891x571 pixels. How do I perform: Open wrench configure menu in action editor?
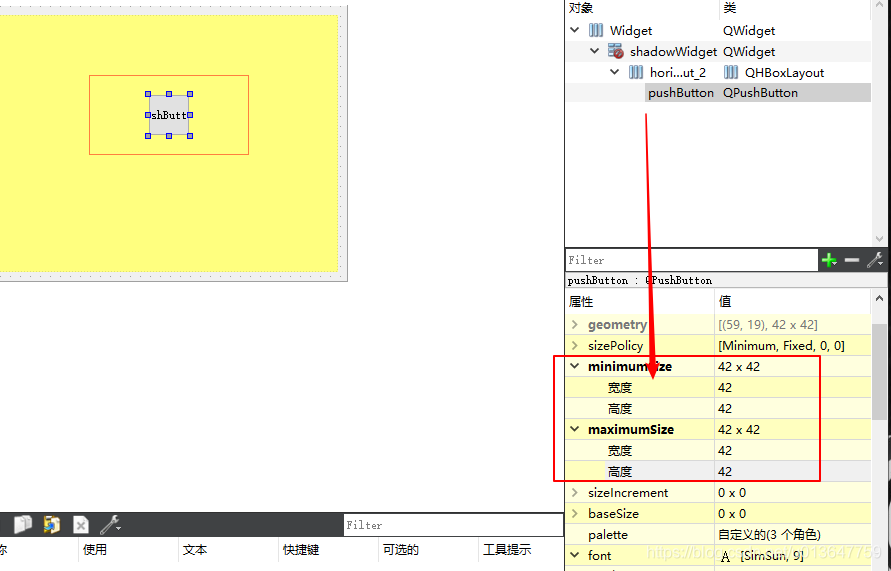pos(110,524)
